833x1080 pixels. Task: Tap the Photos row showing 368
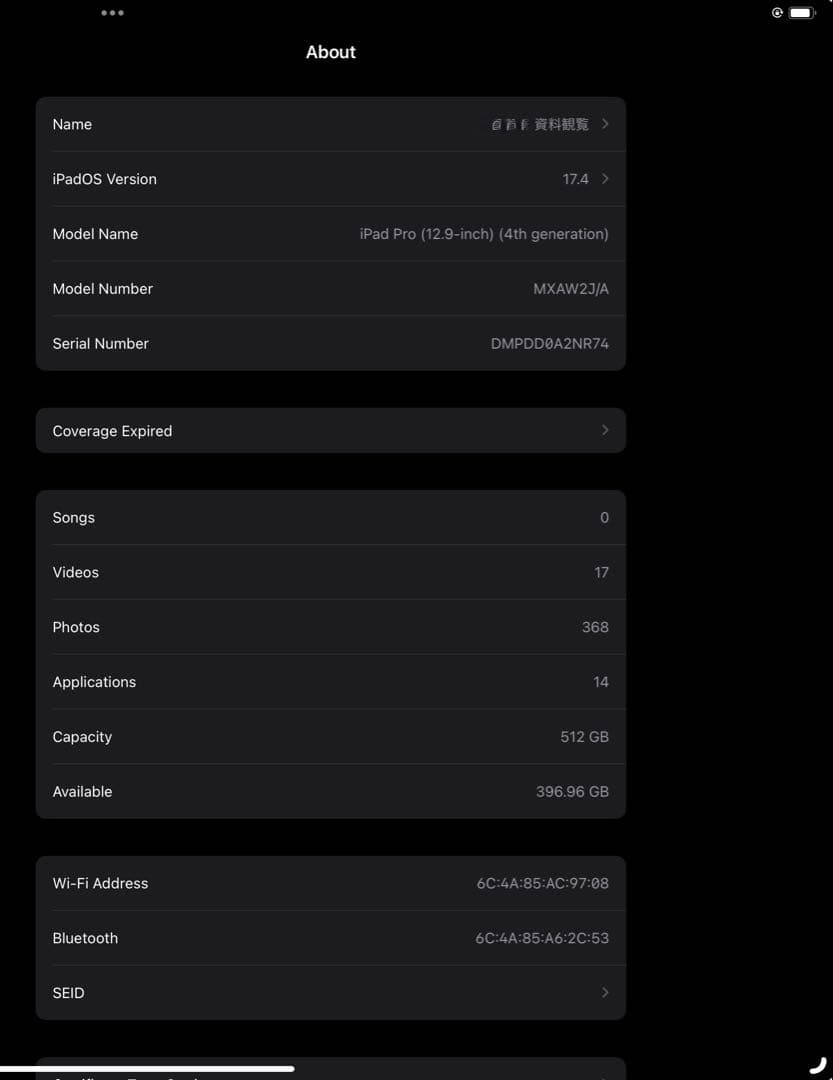[x=330, y=627]
